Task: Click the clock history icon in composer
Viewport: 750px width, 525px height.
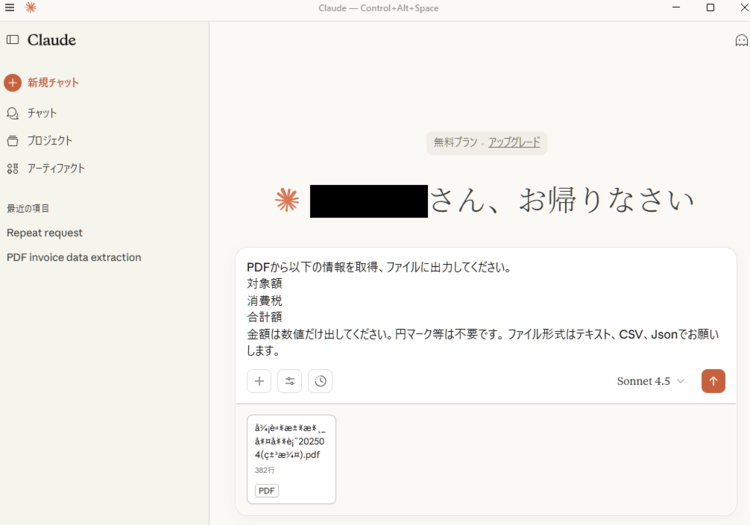Action: coord(320,381)
